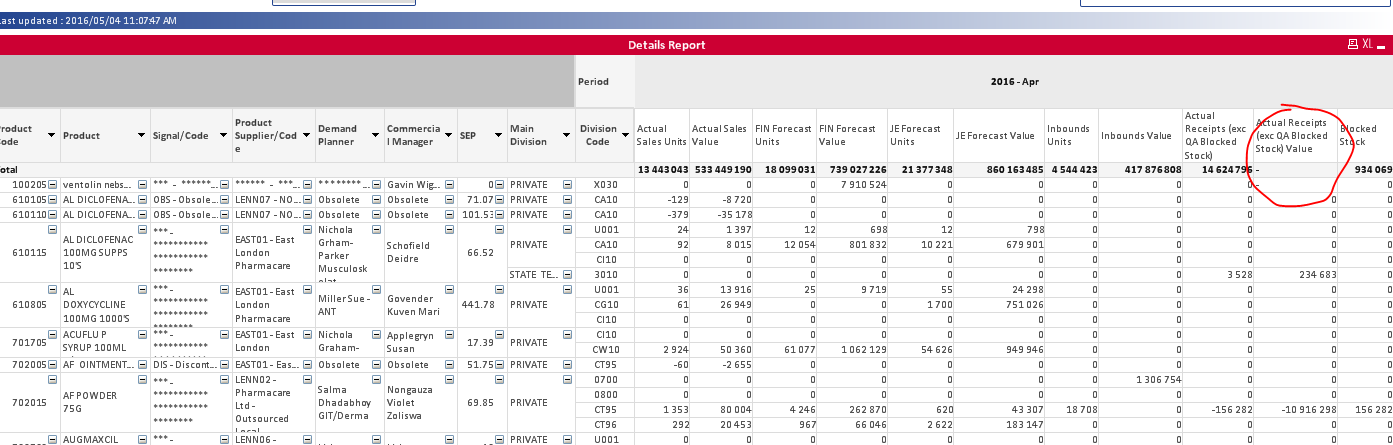1393x445 pixels.
Task: Click the Inbounds Units column header
Action: point(1072,135)
